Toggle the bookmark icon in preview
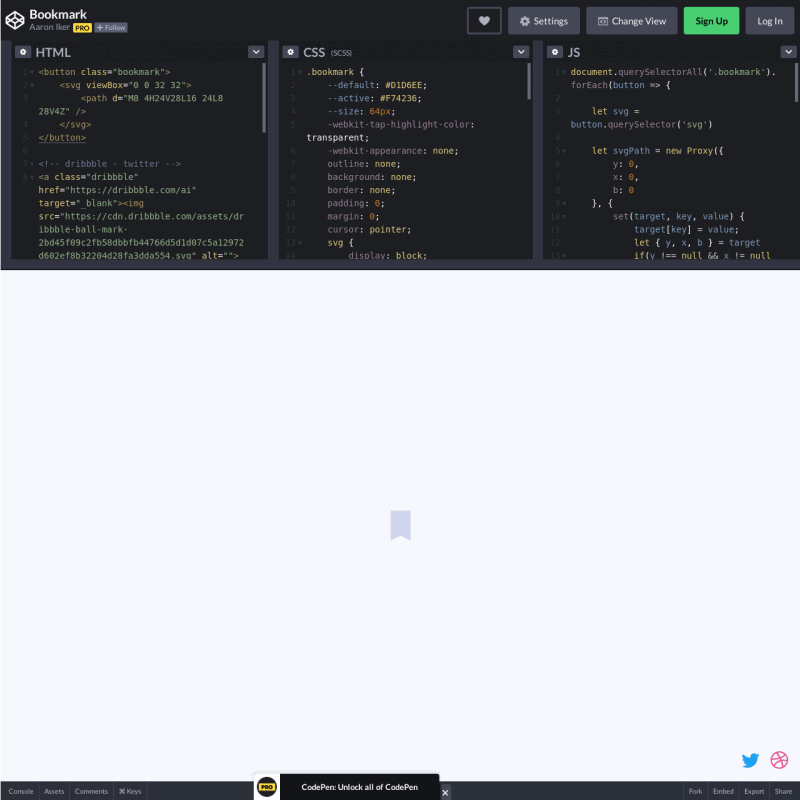 tap(400, 525)
